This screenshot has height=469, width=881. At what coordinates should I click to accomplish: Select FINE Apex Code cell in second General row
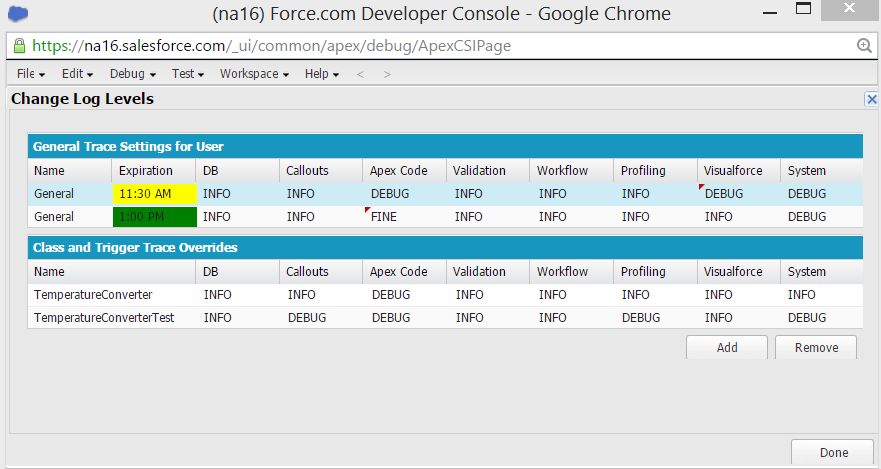point(405,217)
